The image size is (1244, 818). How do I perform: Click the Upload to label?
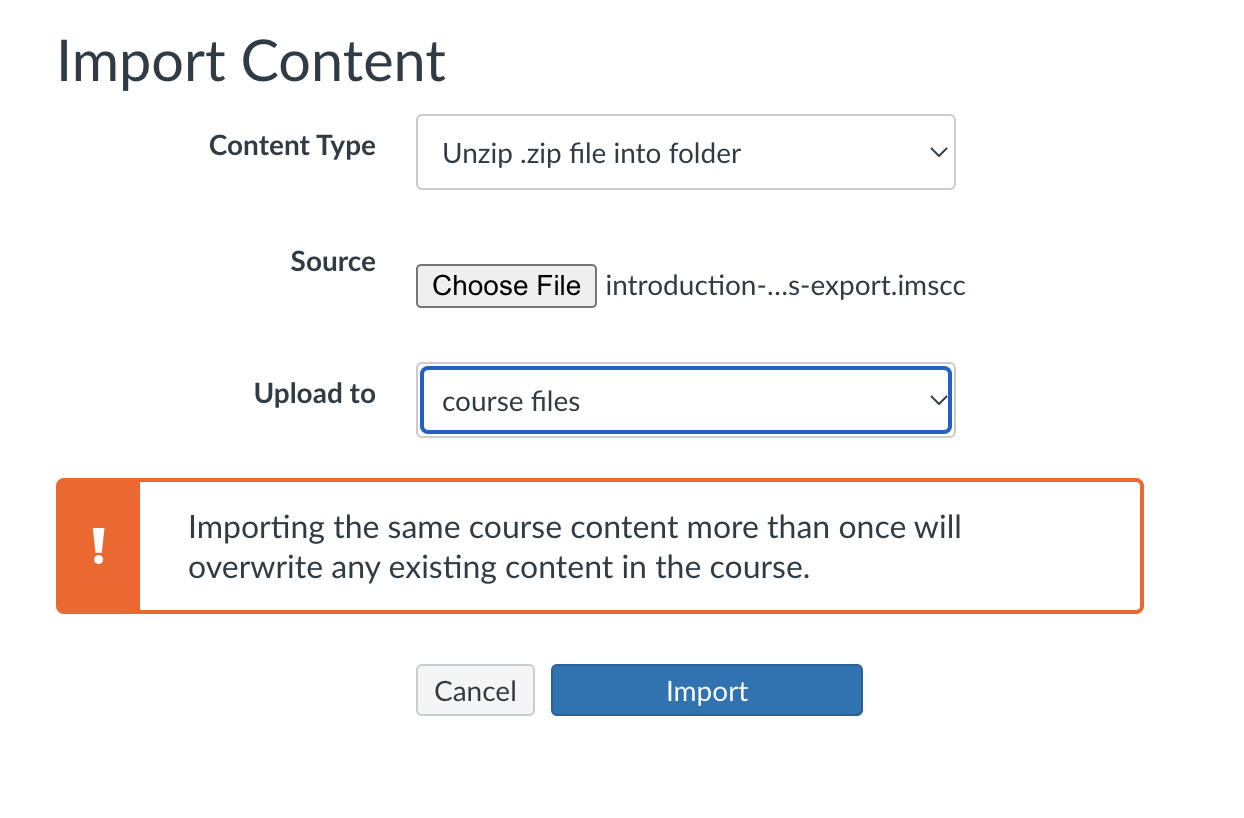[315, 394]
